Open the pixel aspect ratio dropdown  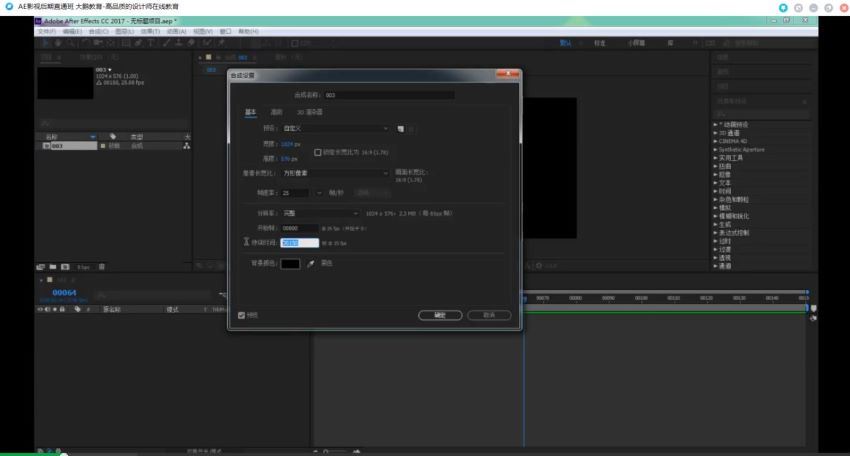click(328, 173)
